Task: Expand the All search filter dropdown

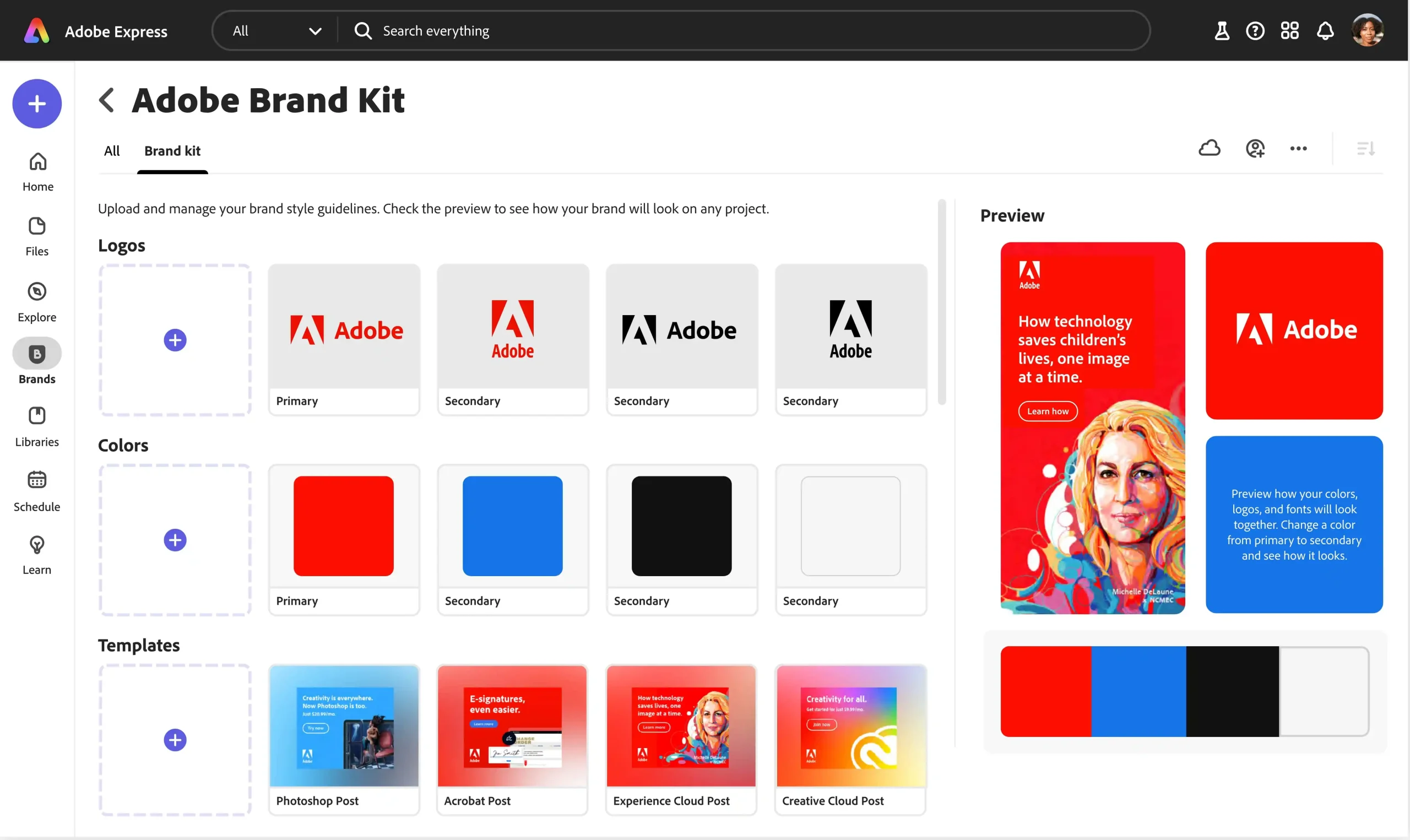Action: tap(315, 30)
